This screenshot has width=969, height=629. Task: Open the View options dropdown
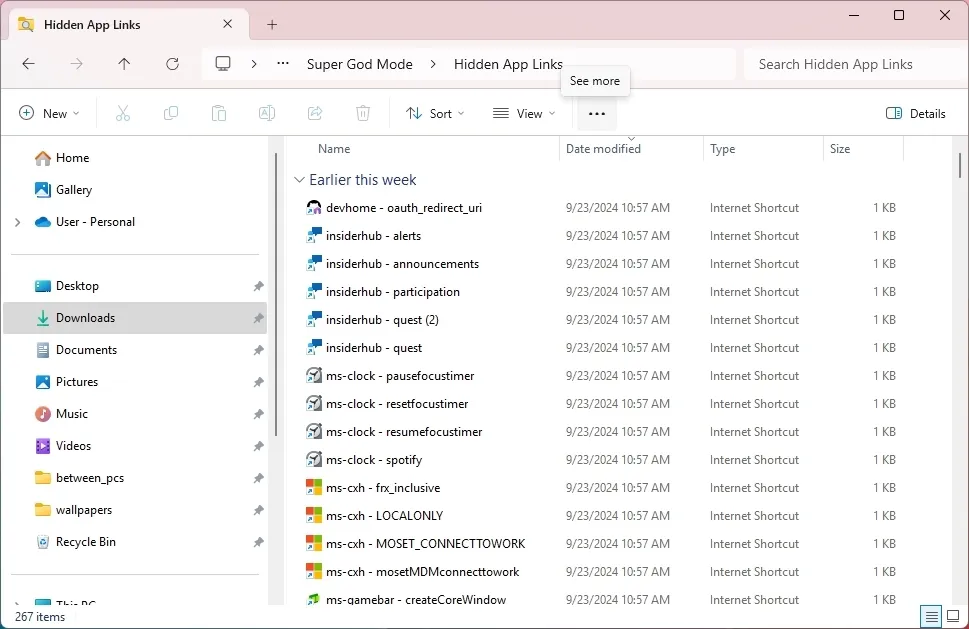(x=523, y=113)
